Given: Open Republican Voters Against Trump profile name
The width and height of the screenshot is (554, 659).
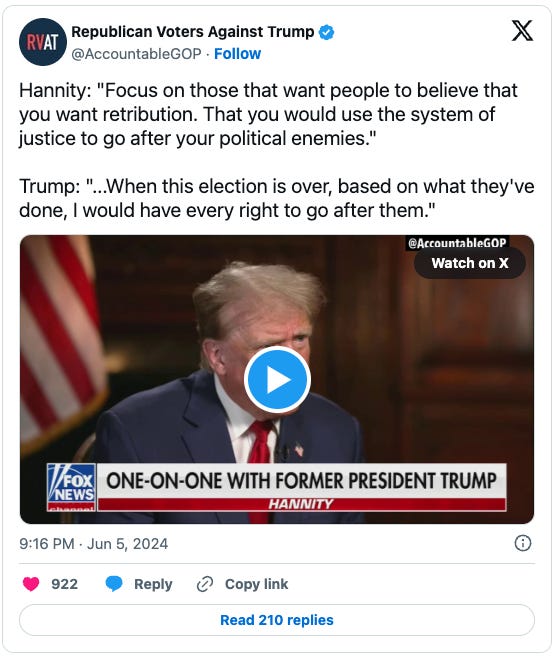Looking at the screenshot, I should coord(193,32).
